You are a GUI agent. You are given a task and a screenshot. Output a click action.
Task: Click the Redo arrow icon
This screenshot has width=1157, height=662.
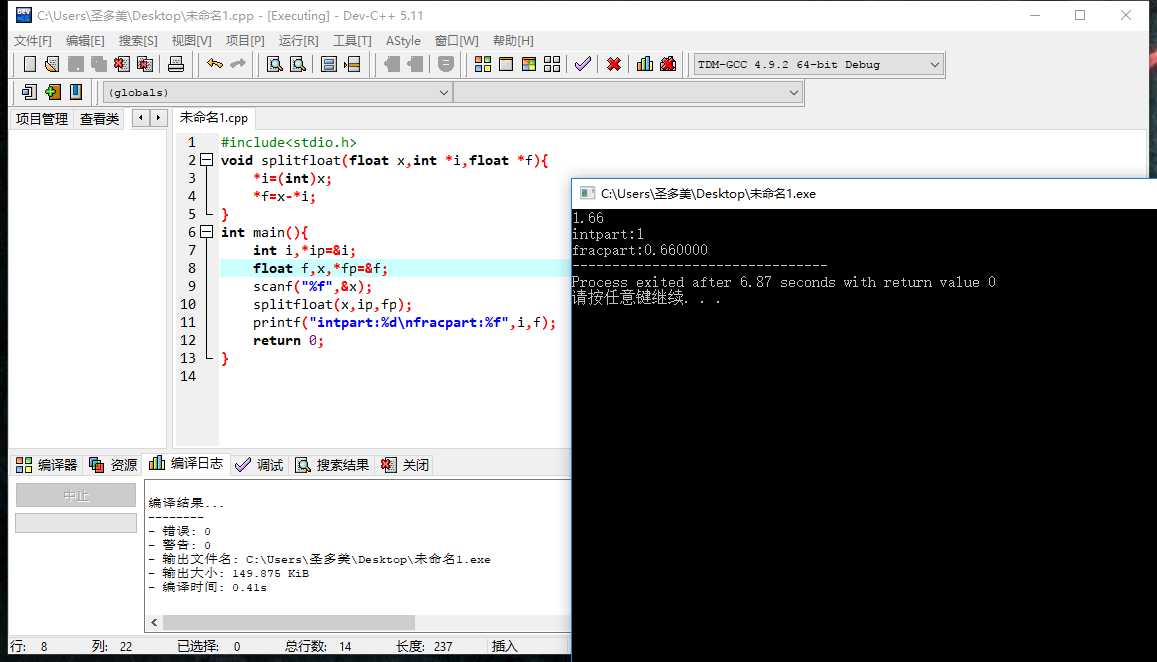coord(238,64)
